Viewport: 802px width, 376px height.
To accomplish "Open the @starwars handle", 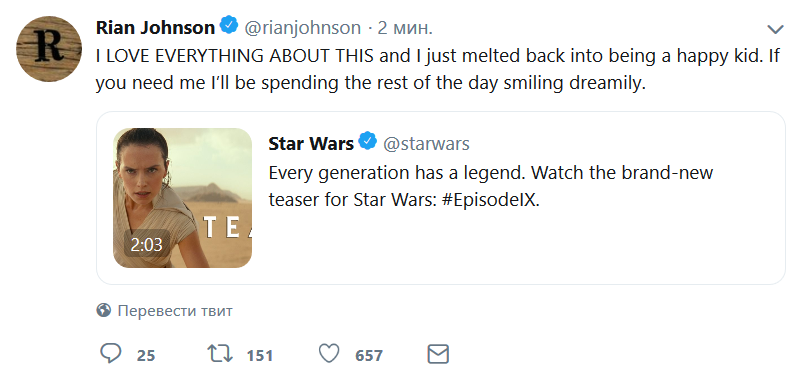I will [x=426, y=144].
